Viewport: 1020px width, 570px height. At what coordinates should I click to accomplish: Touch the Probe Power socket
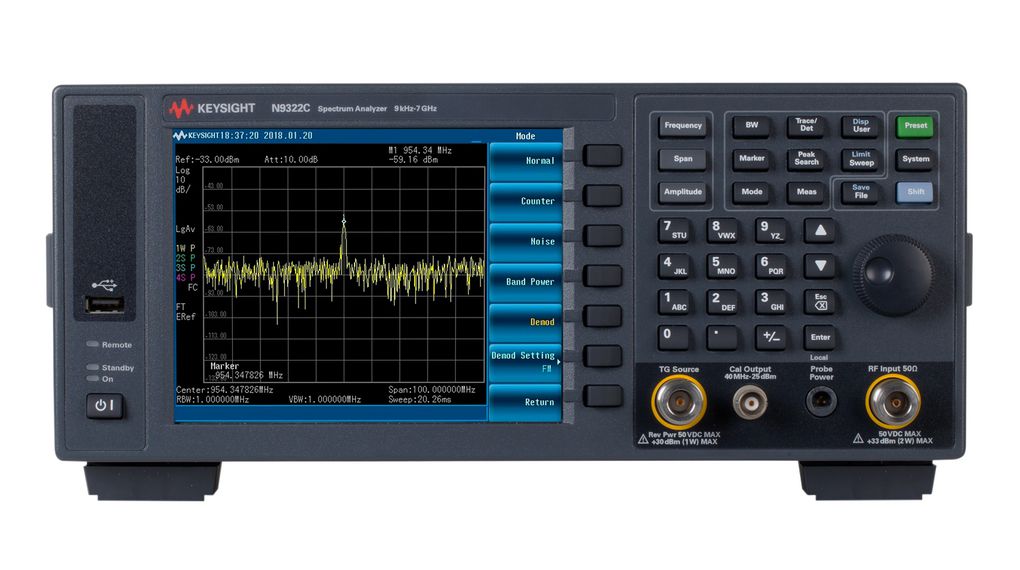[x=821, y=400]
